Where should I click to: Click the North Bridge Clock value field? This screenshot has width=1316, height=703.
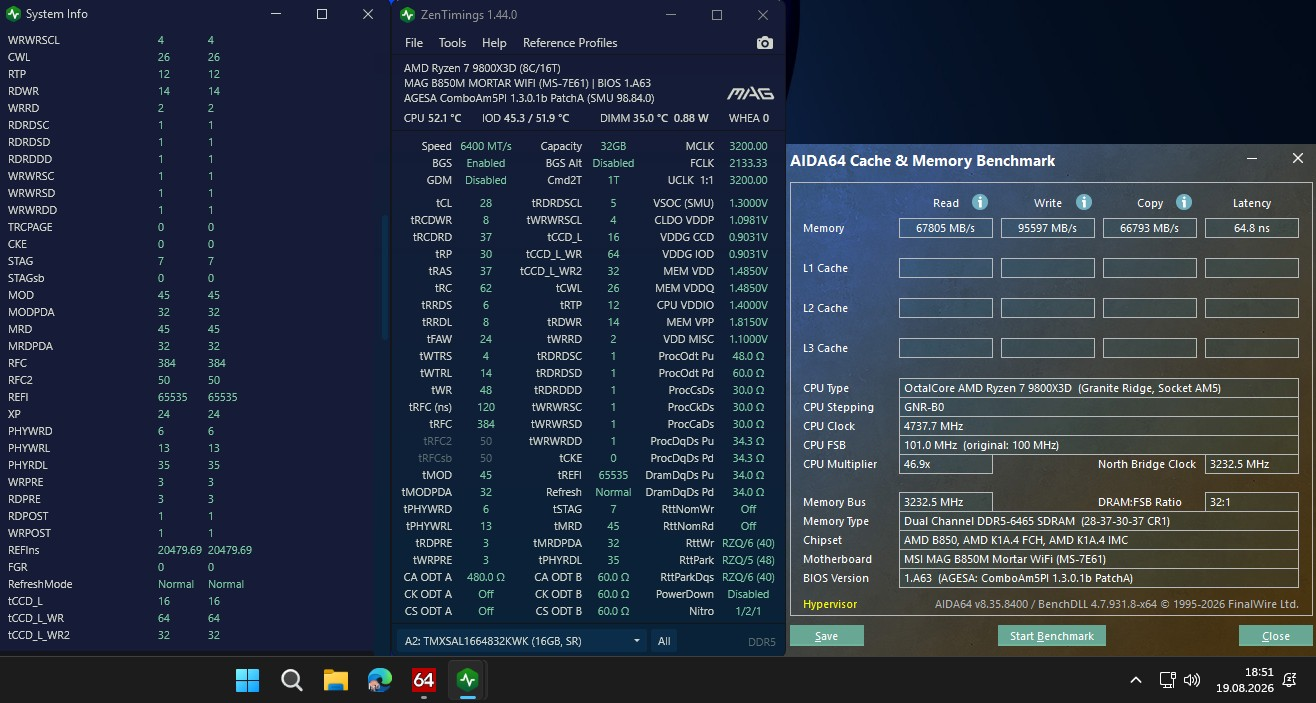coord(1252,464)
